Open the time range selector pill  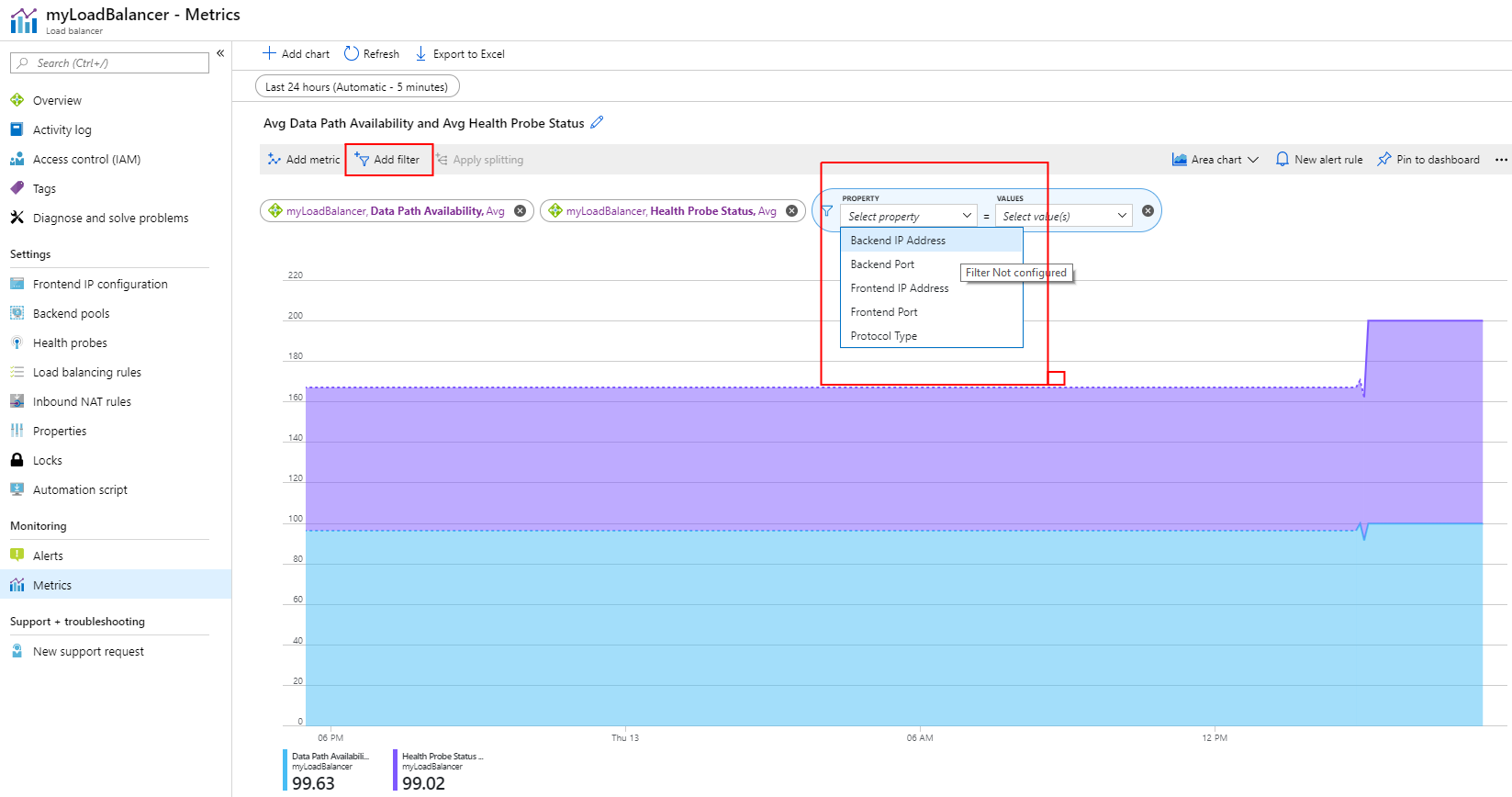357,86
